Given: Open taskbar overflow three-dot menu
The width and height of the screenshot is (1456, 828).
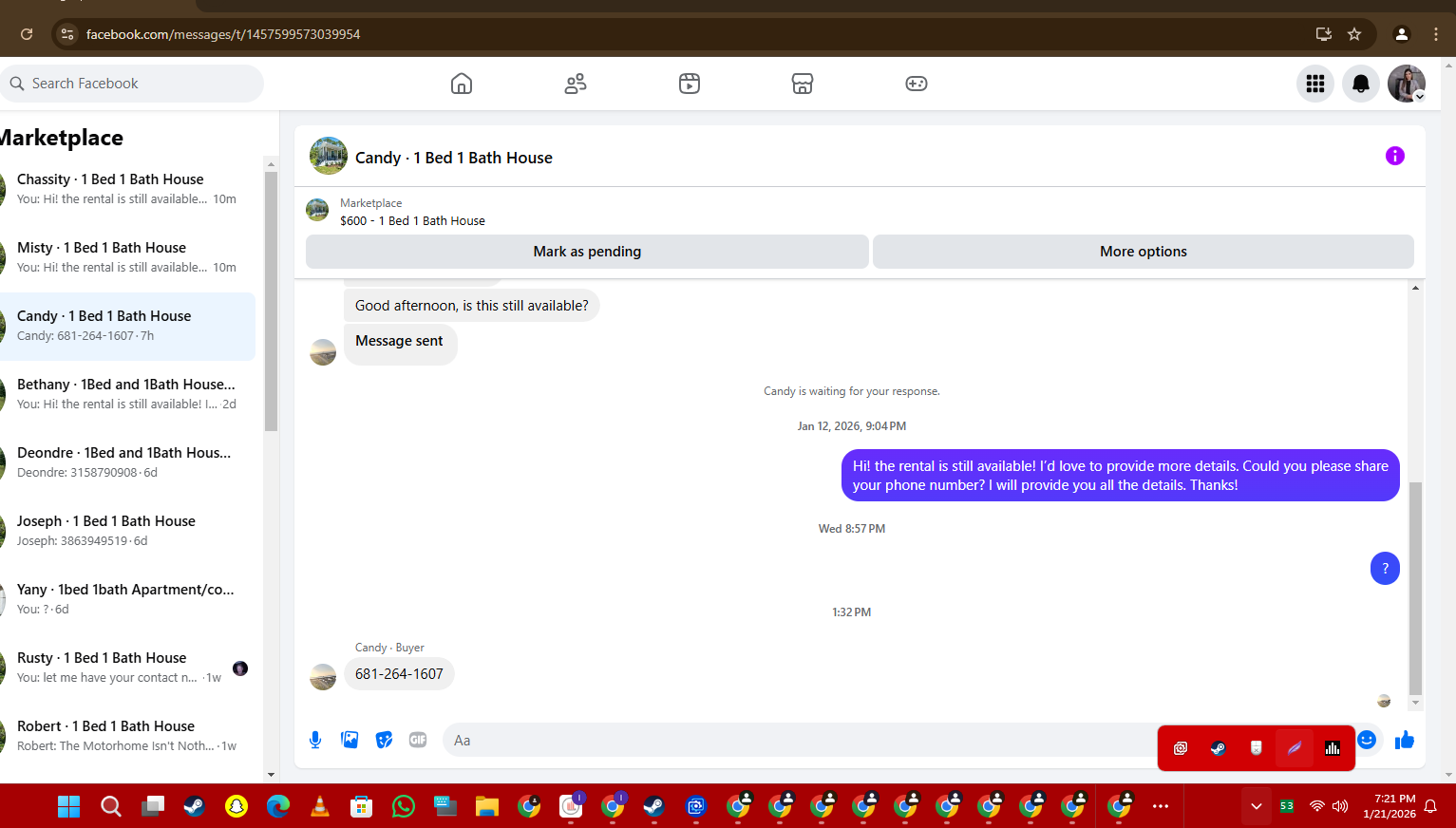Looking at the screenshot, I should click(x=1161, y=807).
